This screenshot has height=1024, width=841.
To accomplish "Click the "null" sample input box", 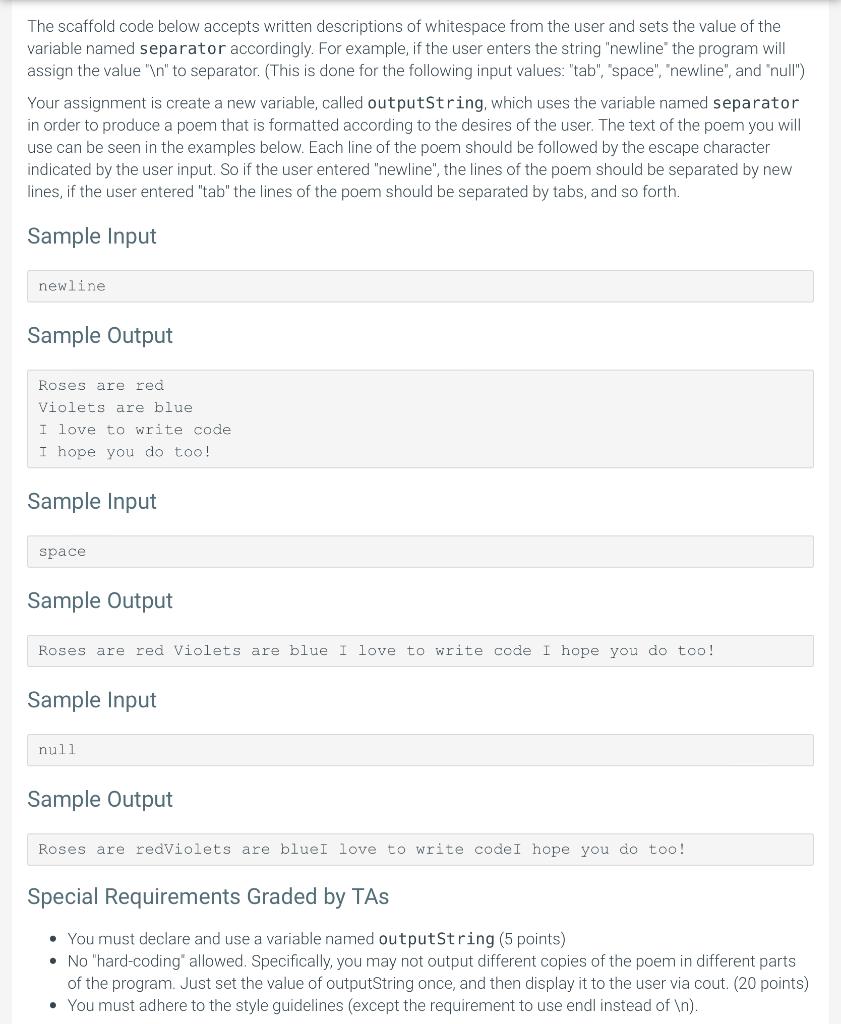I will tap(419, 750).
